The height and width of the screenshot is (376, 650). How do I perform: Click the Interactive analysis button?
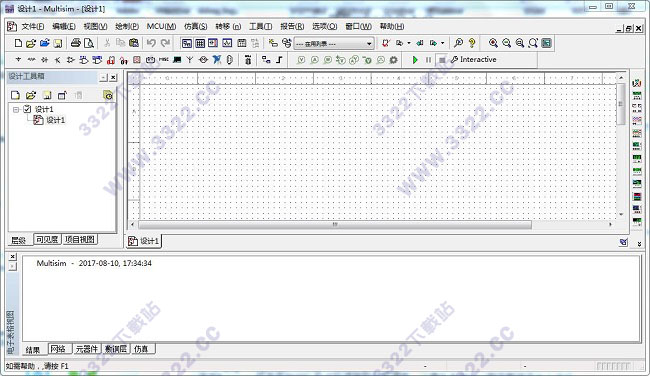(x=473, y=60)
